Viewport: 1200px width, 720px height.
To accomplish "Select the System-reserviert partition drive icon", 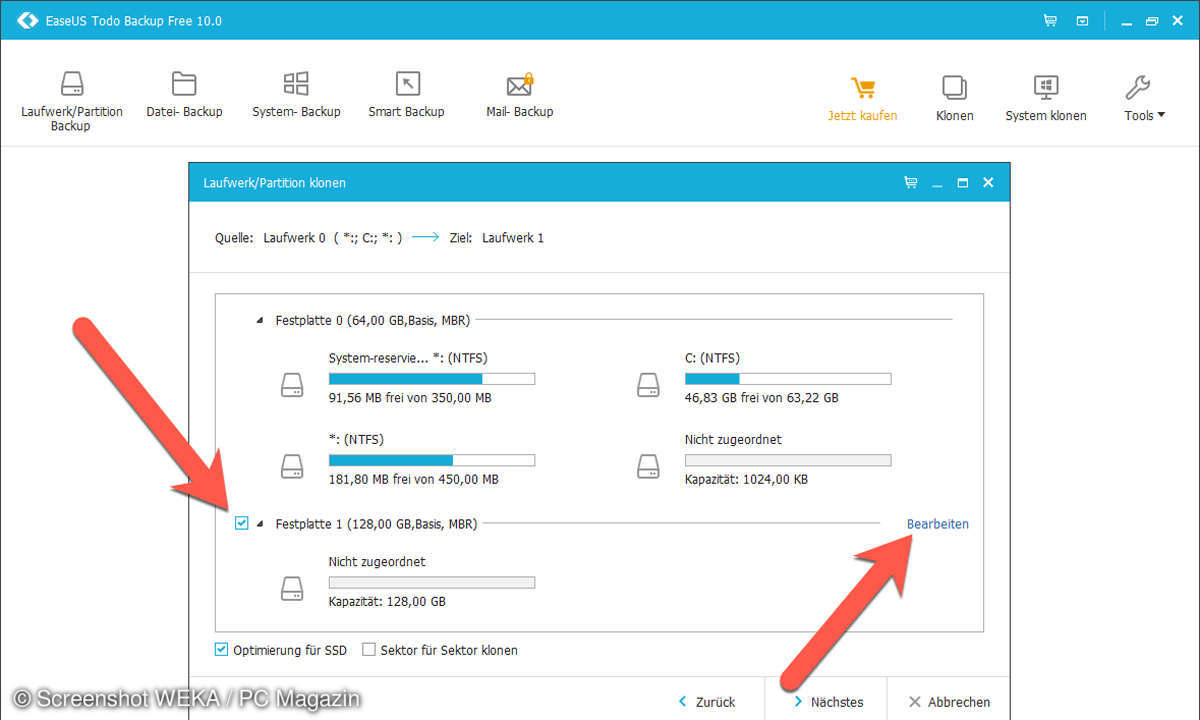I will click(292, 385).
